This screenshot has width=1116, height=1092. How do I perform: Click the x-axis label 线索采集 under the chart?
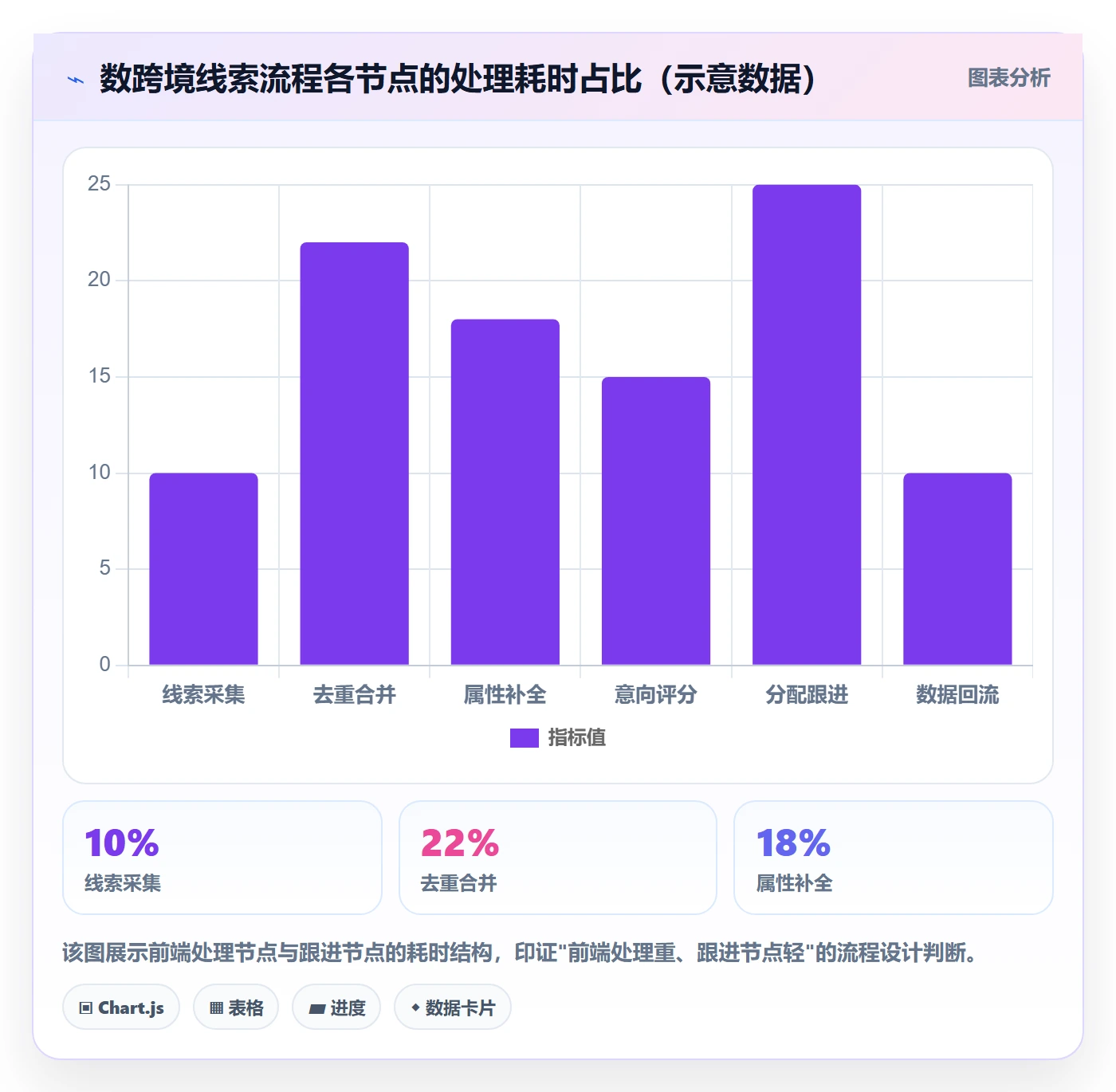[203, 695]
